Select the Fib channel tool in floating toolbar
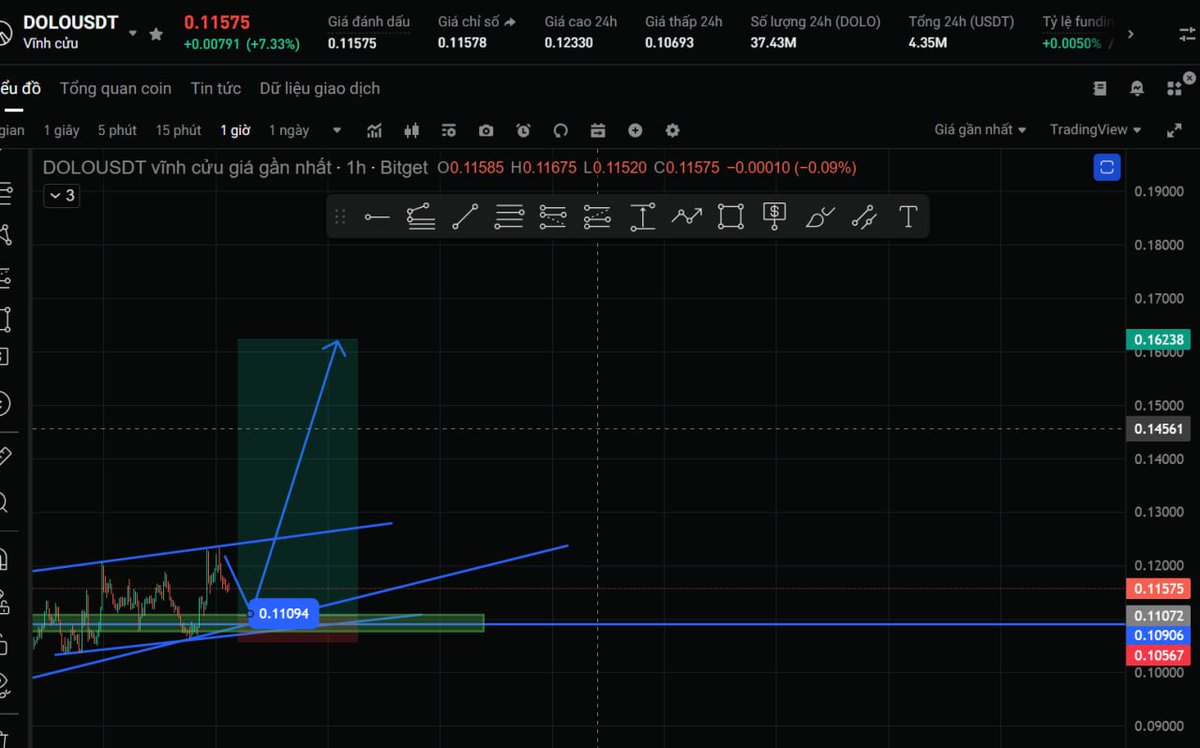 [x=597, y=217]
